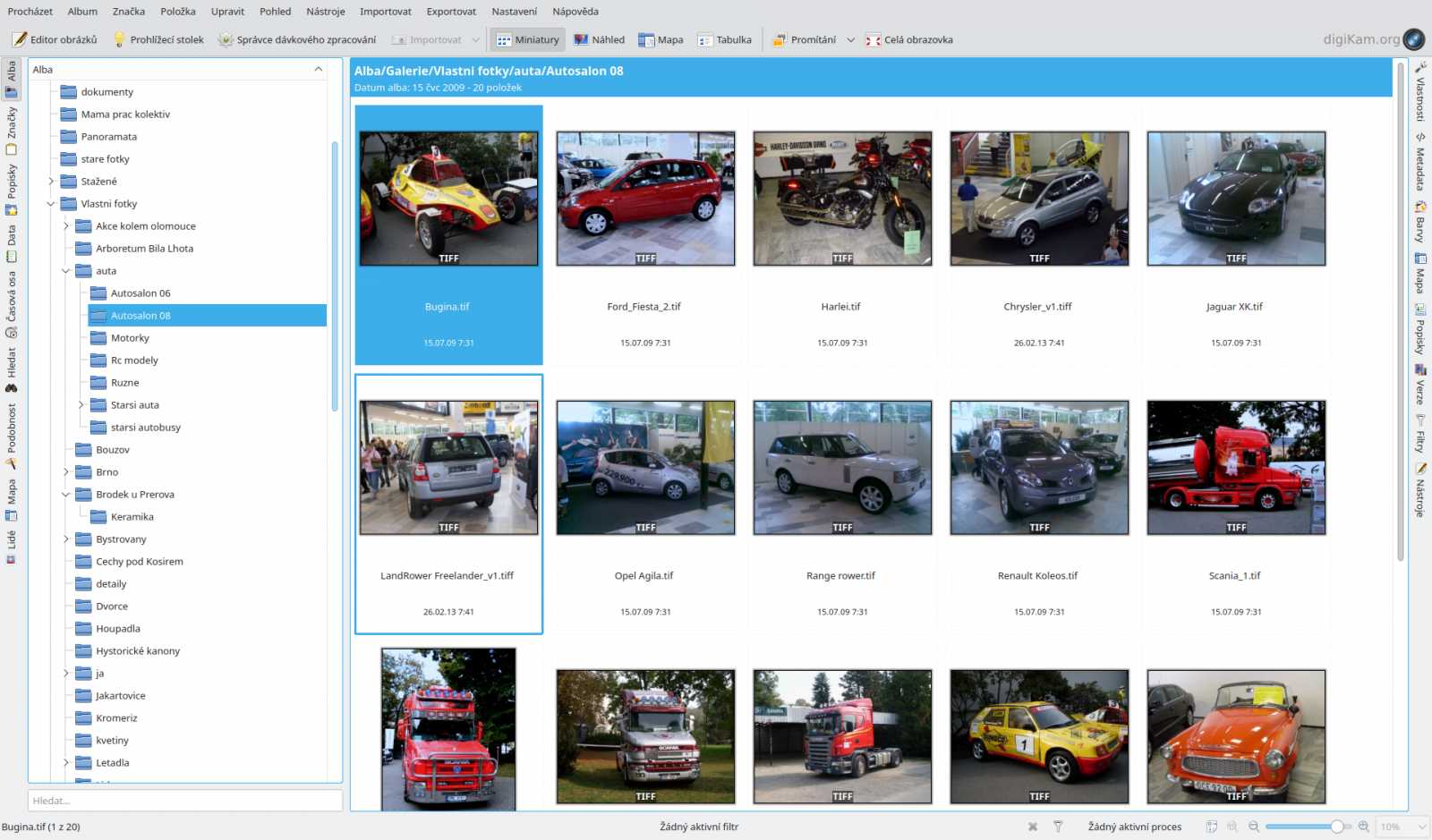Viewport: 1432px width, 840px height.
Task: Toggle Celá obrazovka fullscreen mode
Action: pyautogui.click(x=909, y=39)
